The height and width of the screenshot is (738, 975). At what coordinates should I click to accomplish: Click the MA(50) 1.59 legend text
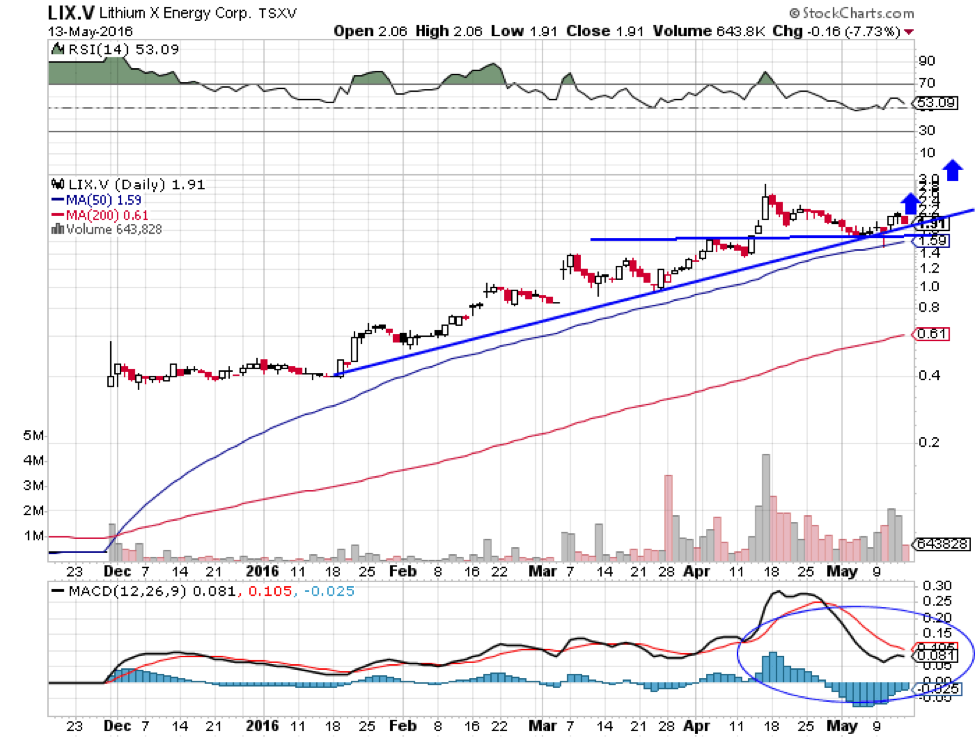pos(103,200)
